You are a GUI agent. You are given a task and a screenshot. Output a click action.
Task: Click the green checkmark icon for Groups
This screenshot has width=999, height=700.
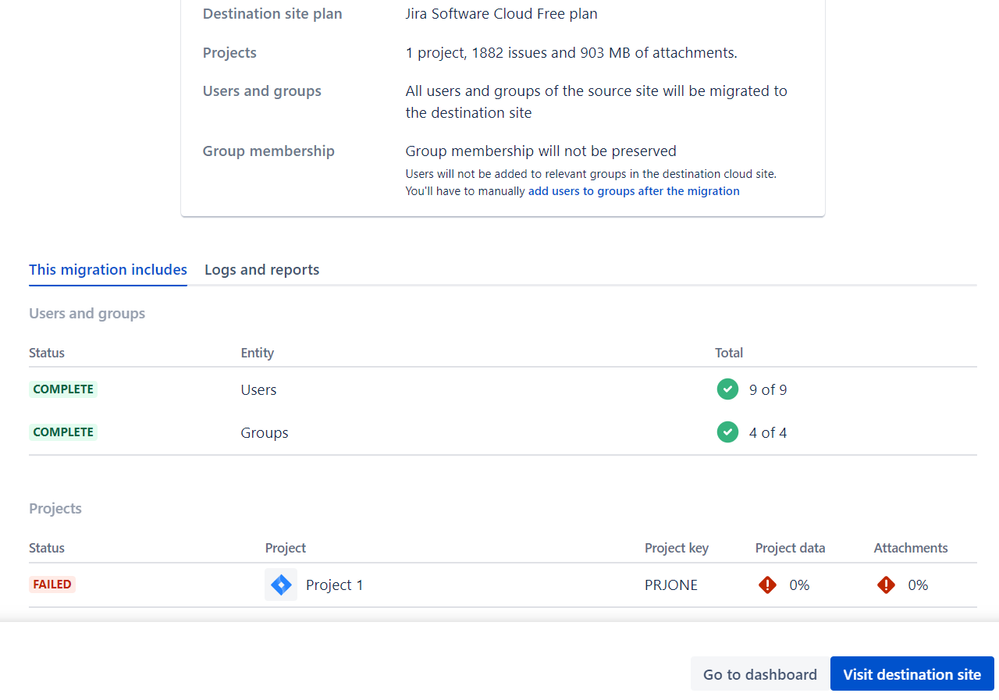[727, 432]
